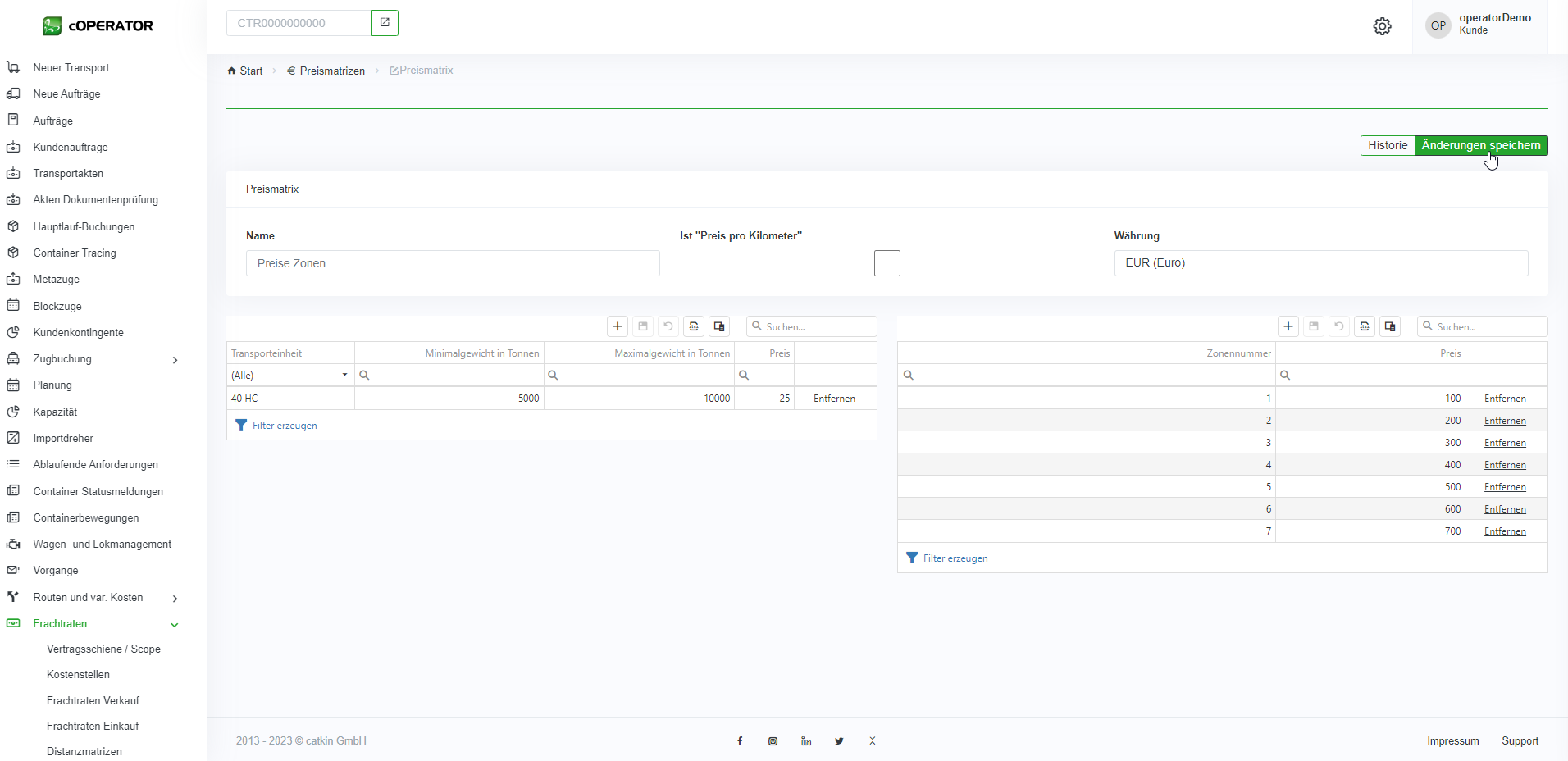The height and width of the screenshot is (761, 1568).
Task: Add a new zone row with the plus icon
Action: coord(1288,326)
